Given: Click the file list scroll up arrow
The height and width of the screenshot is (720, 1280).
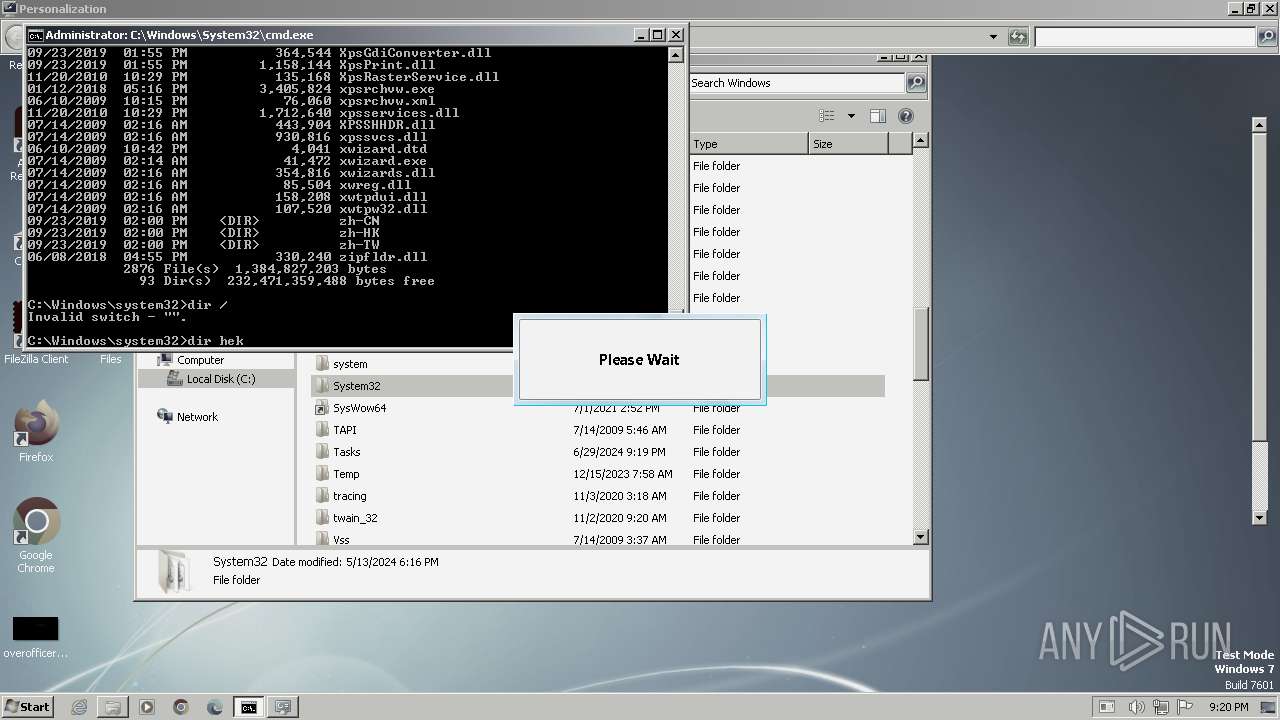Looking at the screenshot, I should coord(921,142).
